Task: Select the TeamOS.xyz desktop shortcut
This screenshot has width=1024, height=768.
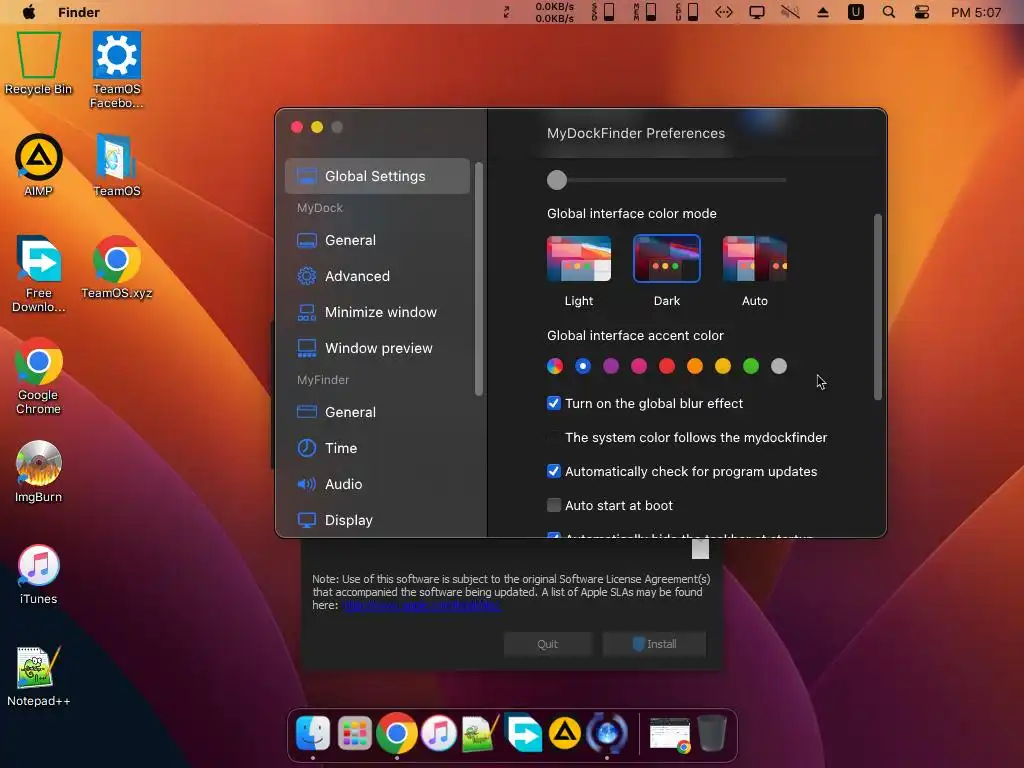Action: [x=117, y=267]
